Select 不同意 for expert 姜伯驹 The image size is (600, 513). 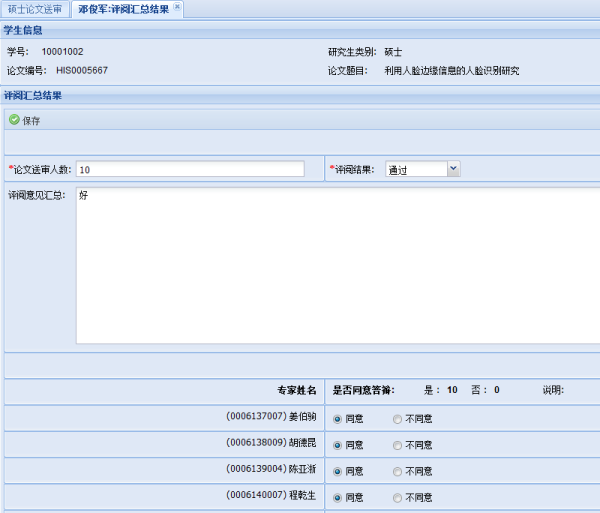(x=397, y=418)
